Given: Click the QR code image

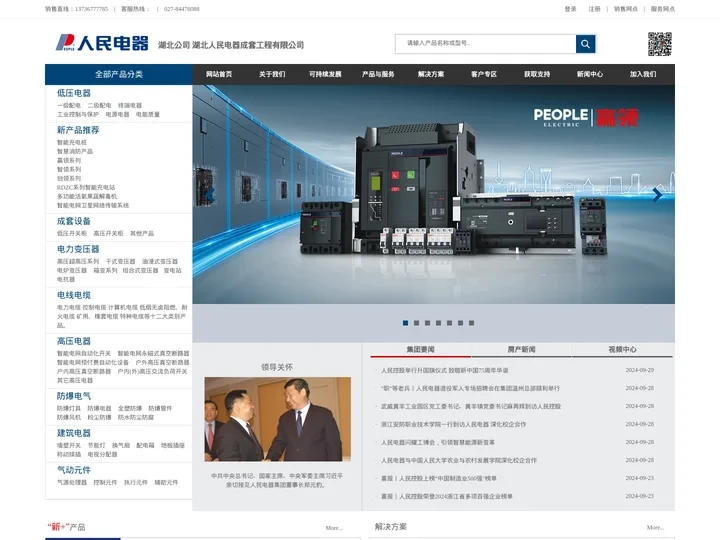Looking at the screenshot, I should (x=660, y=44).
